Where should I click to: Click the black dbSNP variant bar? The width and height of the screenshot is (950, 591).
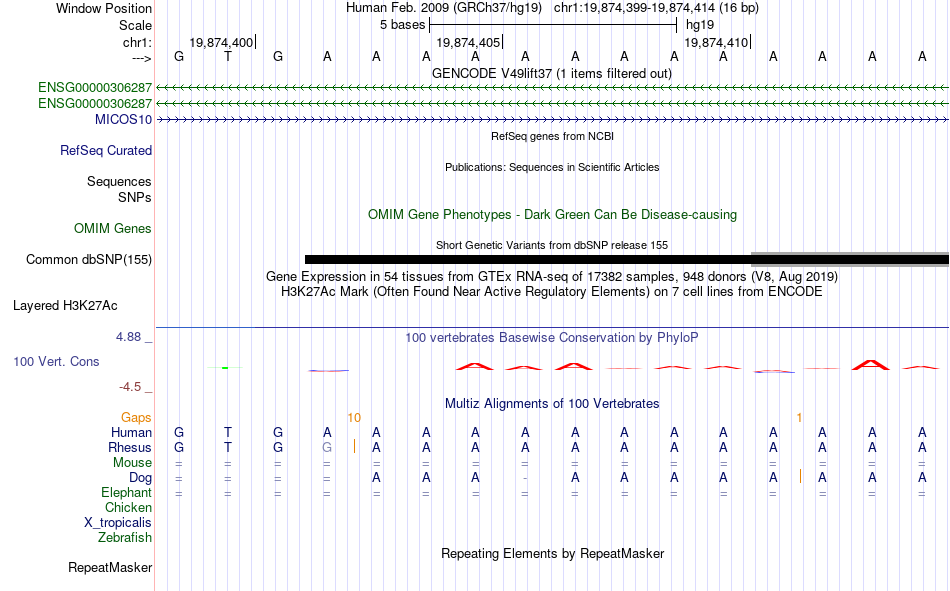[x=626, y=259]
